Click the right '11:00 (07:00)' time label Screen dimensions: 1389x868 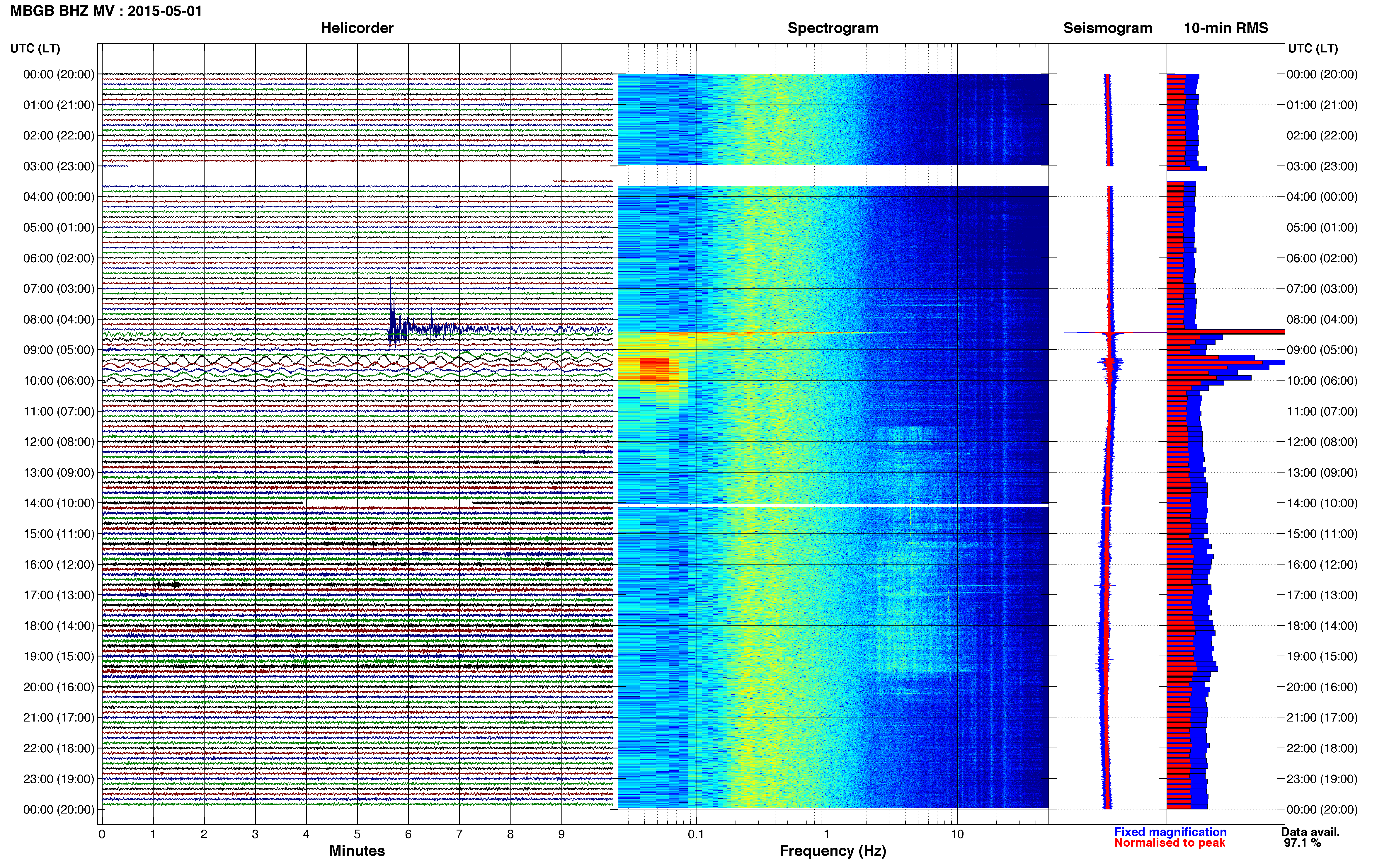click(x=1322, y=411)
